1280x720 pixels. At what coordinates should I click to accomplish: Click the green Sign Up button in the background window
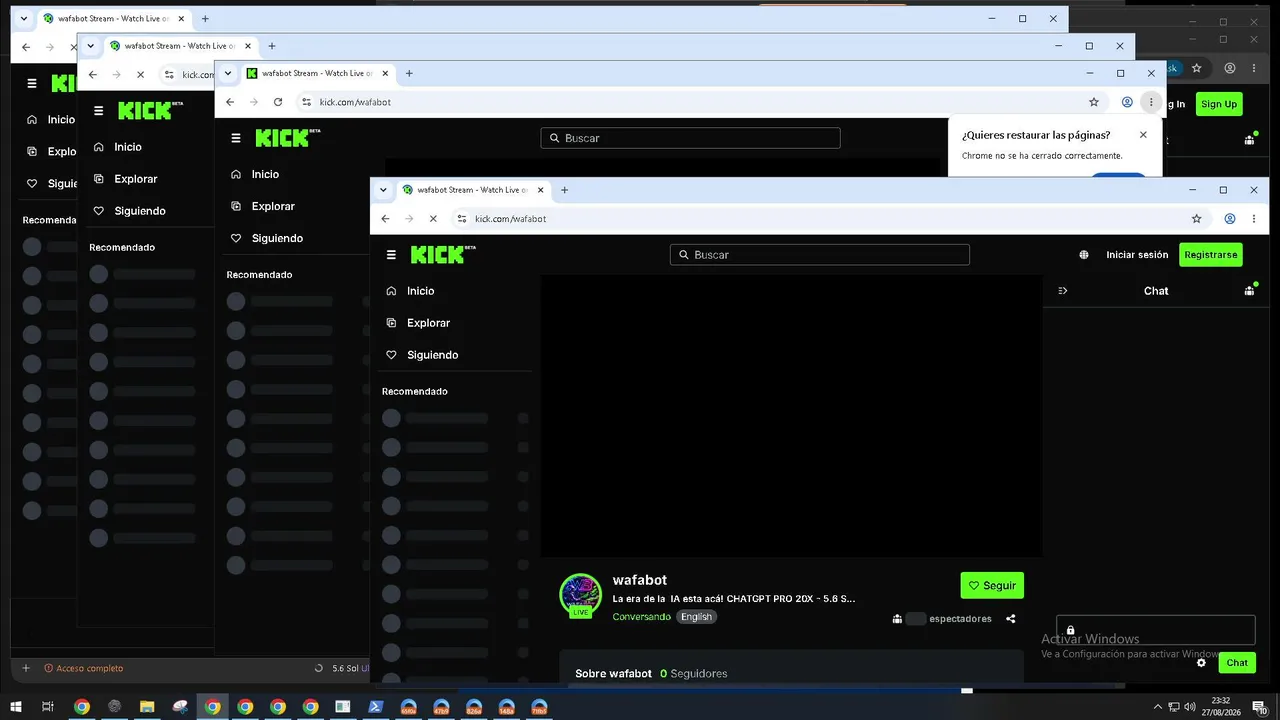point(1219,104)
